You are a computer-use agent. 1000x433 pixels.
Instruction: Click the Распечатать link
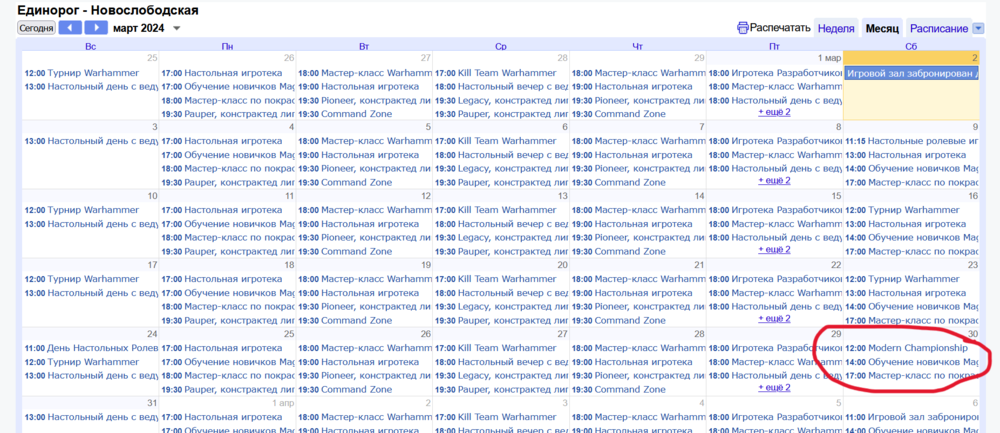pos(780,28)
